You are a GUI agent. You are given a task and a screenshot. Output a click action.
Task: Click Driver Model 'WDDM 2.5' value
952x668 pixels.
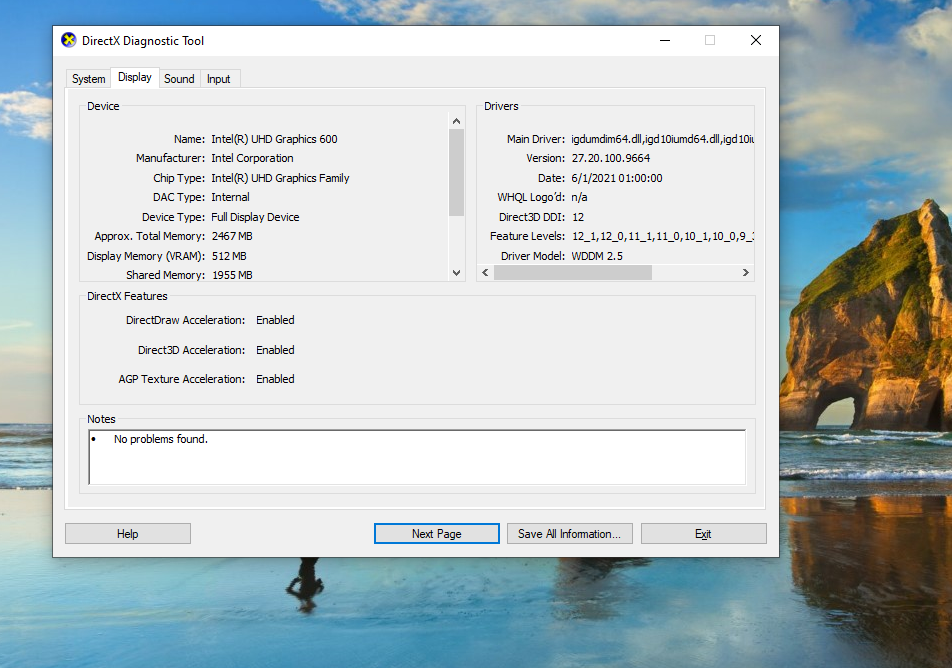click(x=597, y=256)
